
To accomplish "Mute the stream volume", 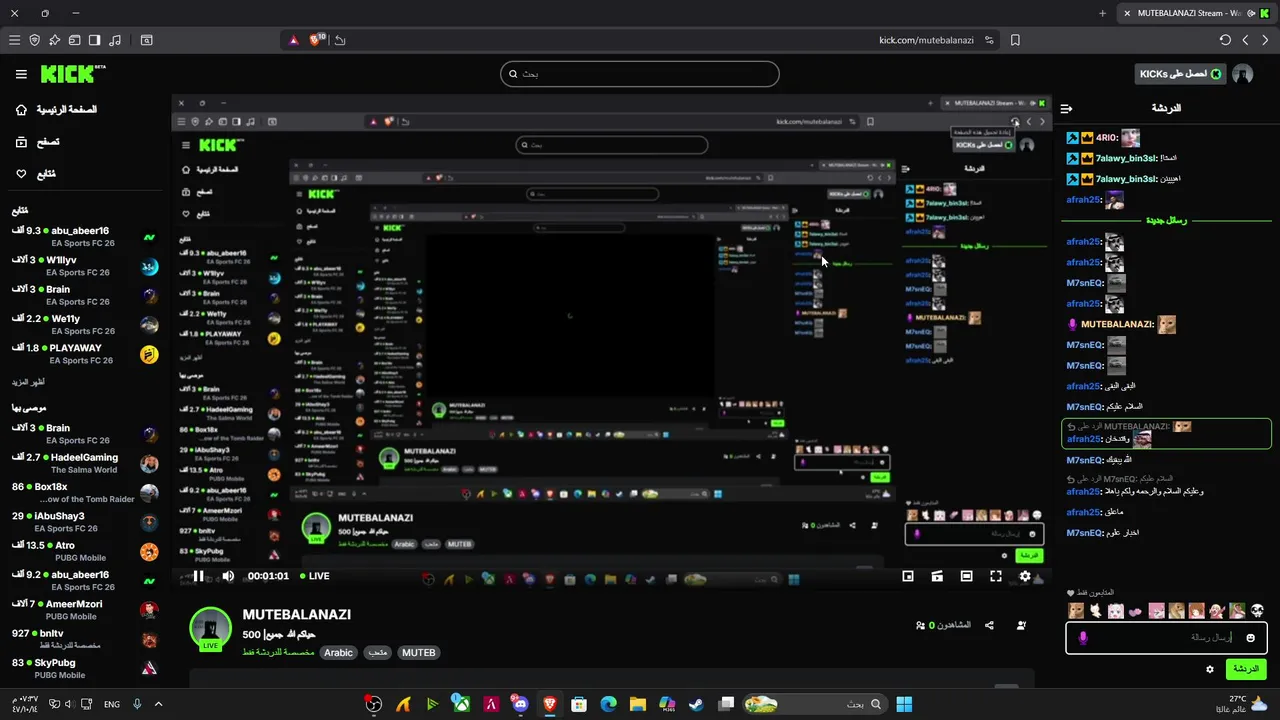I will tap(228, 576).
